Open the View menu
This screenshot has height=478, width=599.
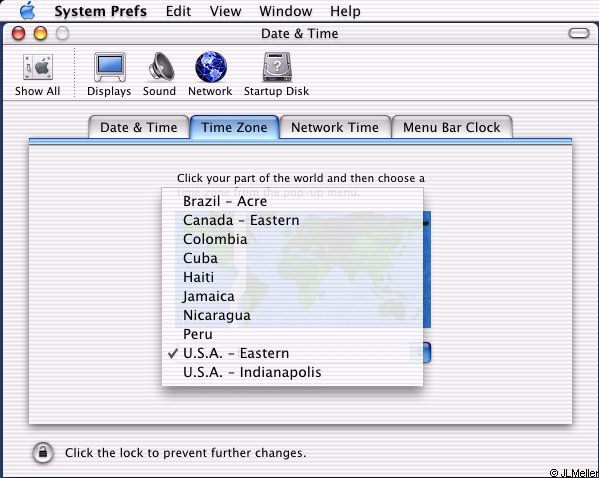coord(225,11)
